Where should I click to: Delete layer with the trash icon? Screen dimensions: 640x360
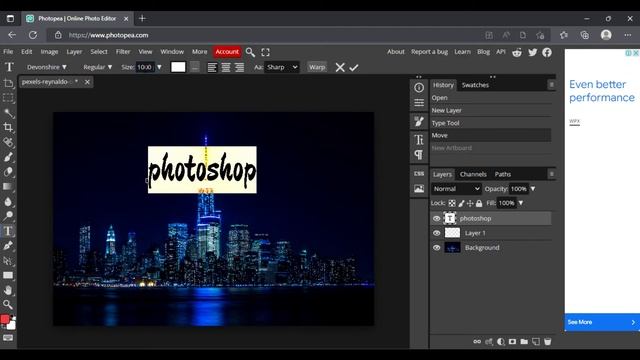coord(548,342)
